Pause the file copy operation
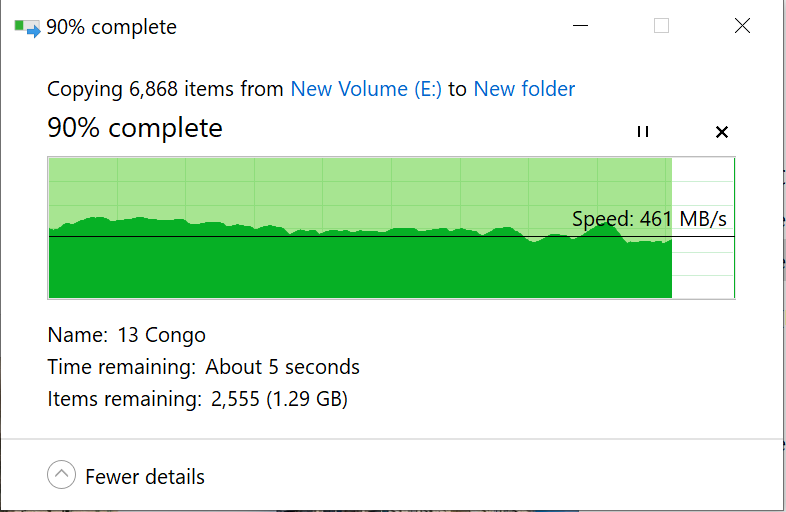The width and height of the screenshot is (786, 512). 643,132
